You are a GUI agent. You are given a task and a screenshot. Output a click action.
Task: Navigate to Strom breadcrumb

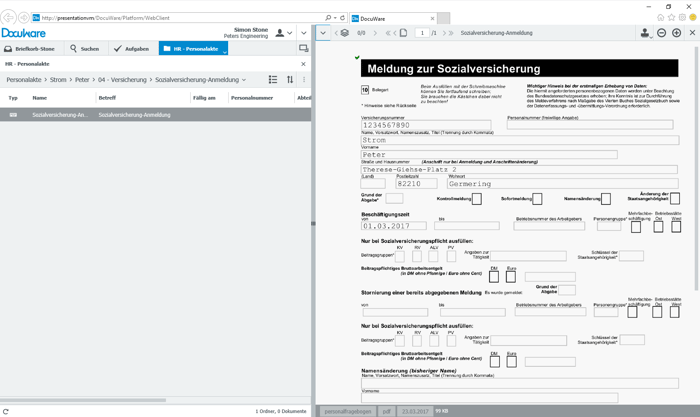[58, 79]
